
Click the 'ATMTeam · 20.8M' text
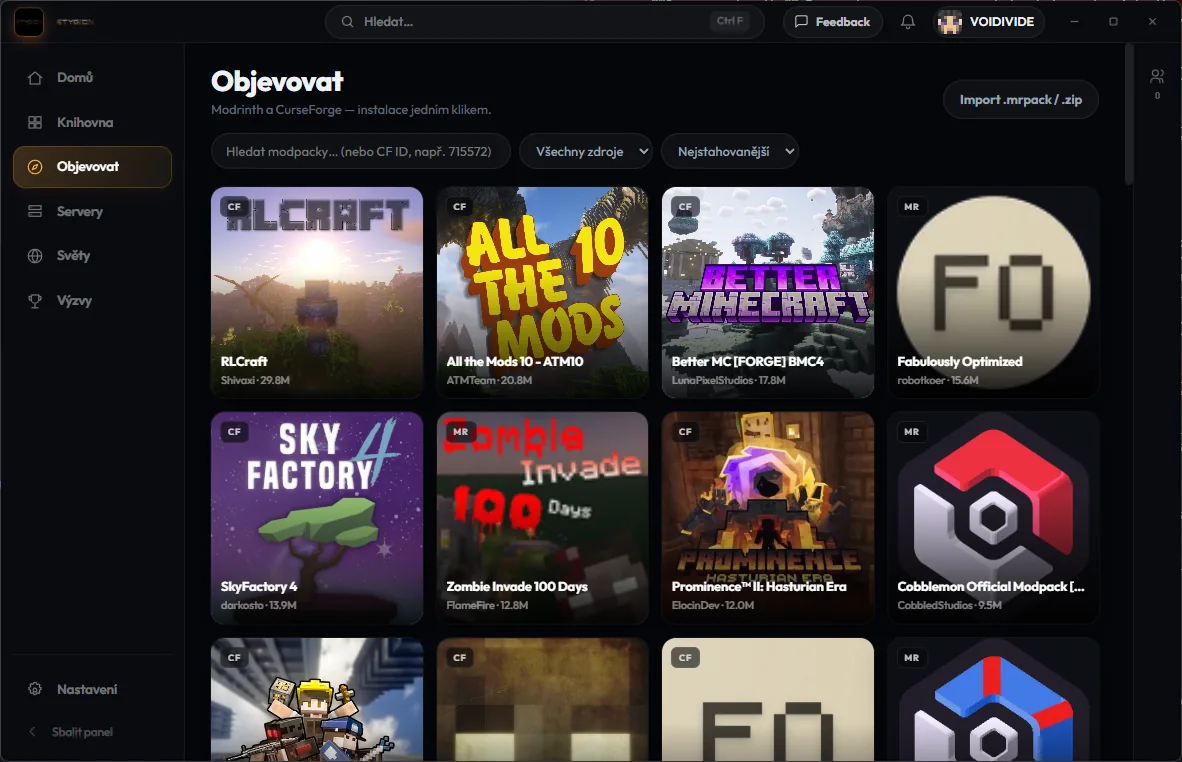pyautogui.click(x=489, y=381)
